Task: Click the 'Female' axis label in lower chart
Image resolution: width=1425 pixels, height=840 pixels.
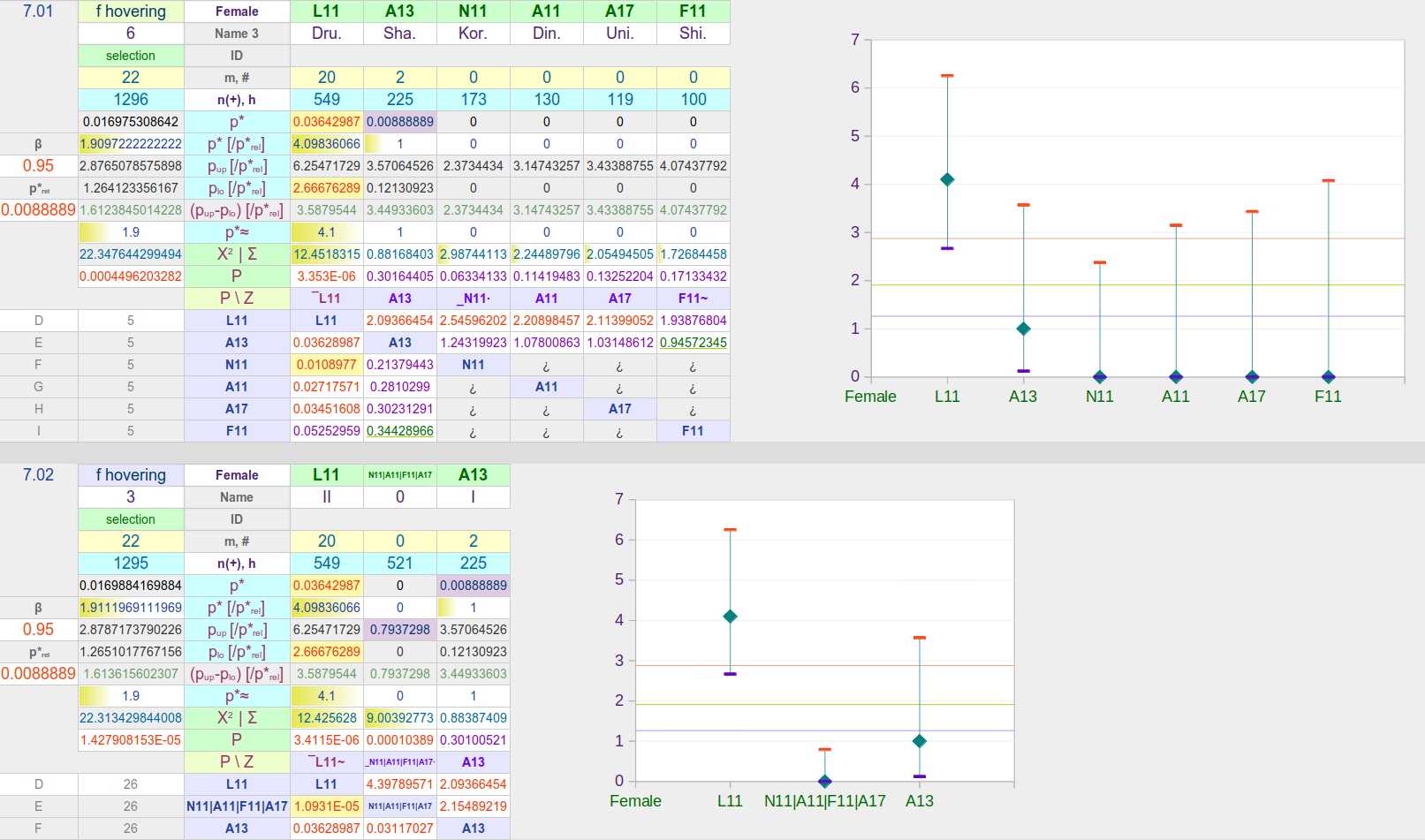Action: (635, 801)
